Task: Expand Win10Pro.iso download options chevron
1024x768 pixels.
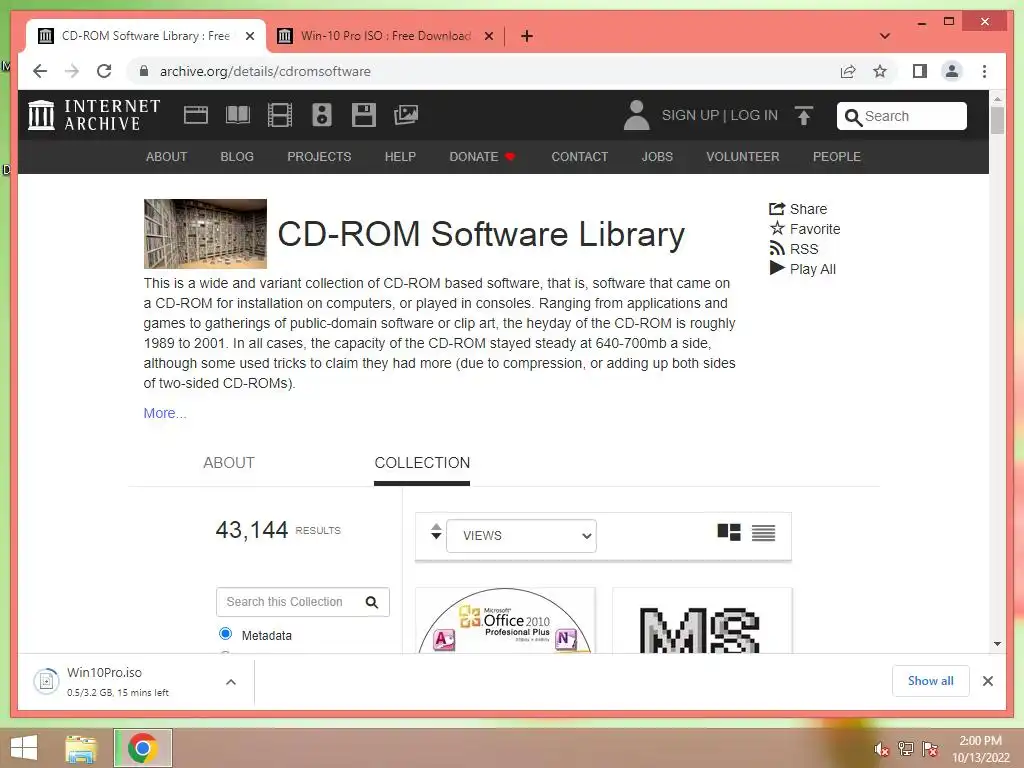Action: tap(231, 682)
